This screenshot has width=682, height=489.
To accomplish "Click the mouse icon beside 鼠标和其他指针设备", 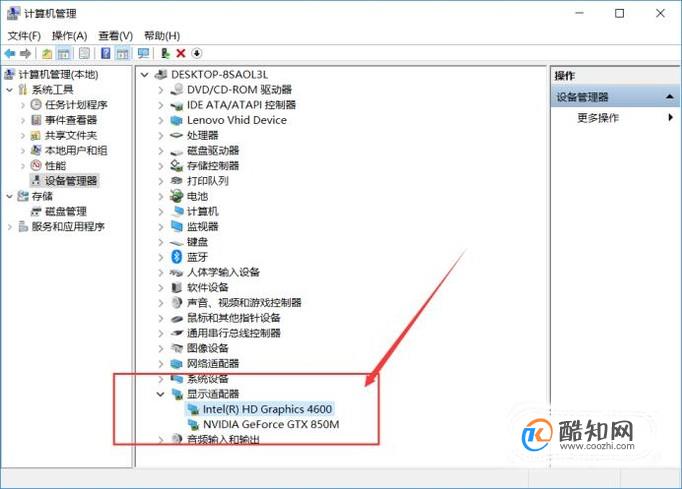I will pyautogui.click(x=176, y=318).
